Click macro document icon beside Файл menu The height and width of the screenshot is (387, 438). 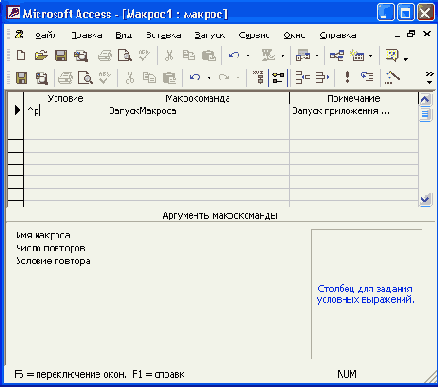click(x=19, y=34)
